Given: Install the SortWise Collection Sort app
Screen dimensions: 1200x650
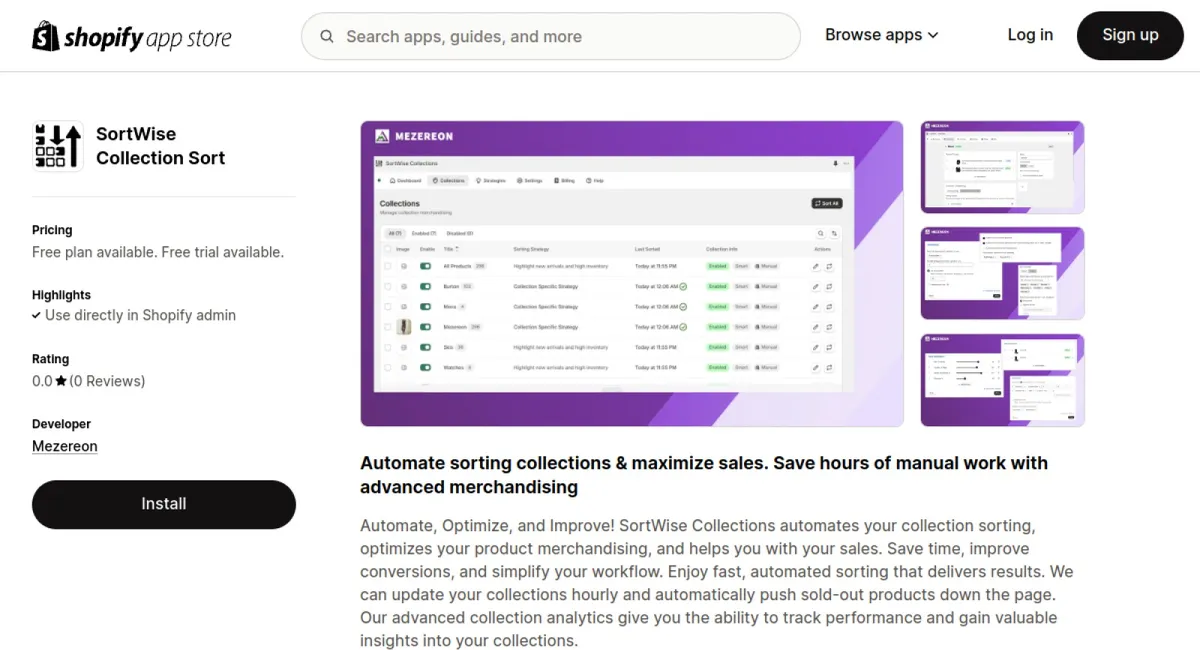Looking at the screenshot, I should tap(164, 504).
